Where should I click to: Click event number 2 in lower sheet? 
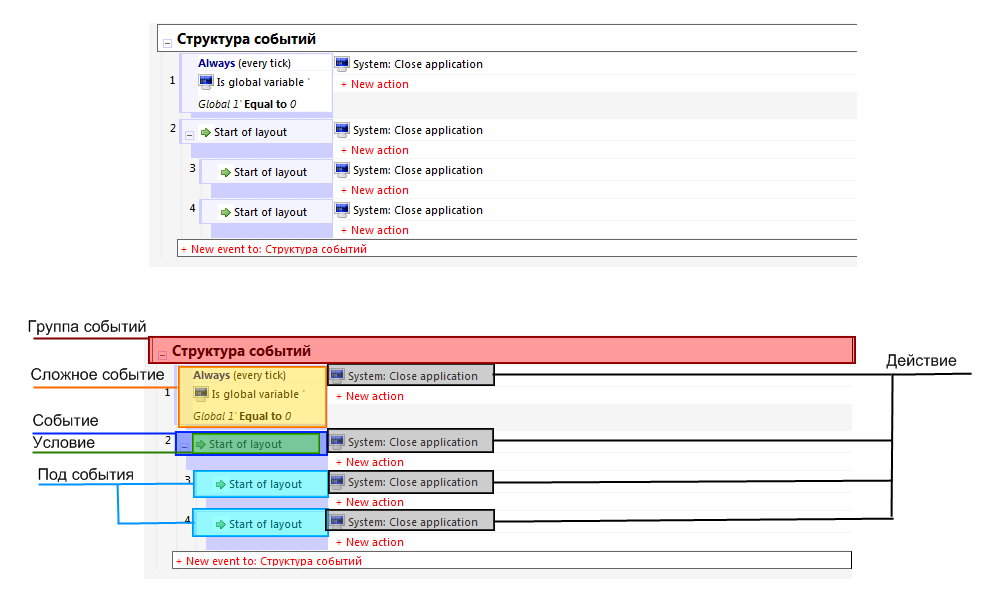click(168, 440)
